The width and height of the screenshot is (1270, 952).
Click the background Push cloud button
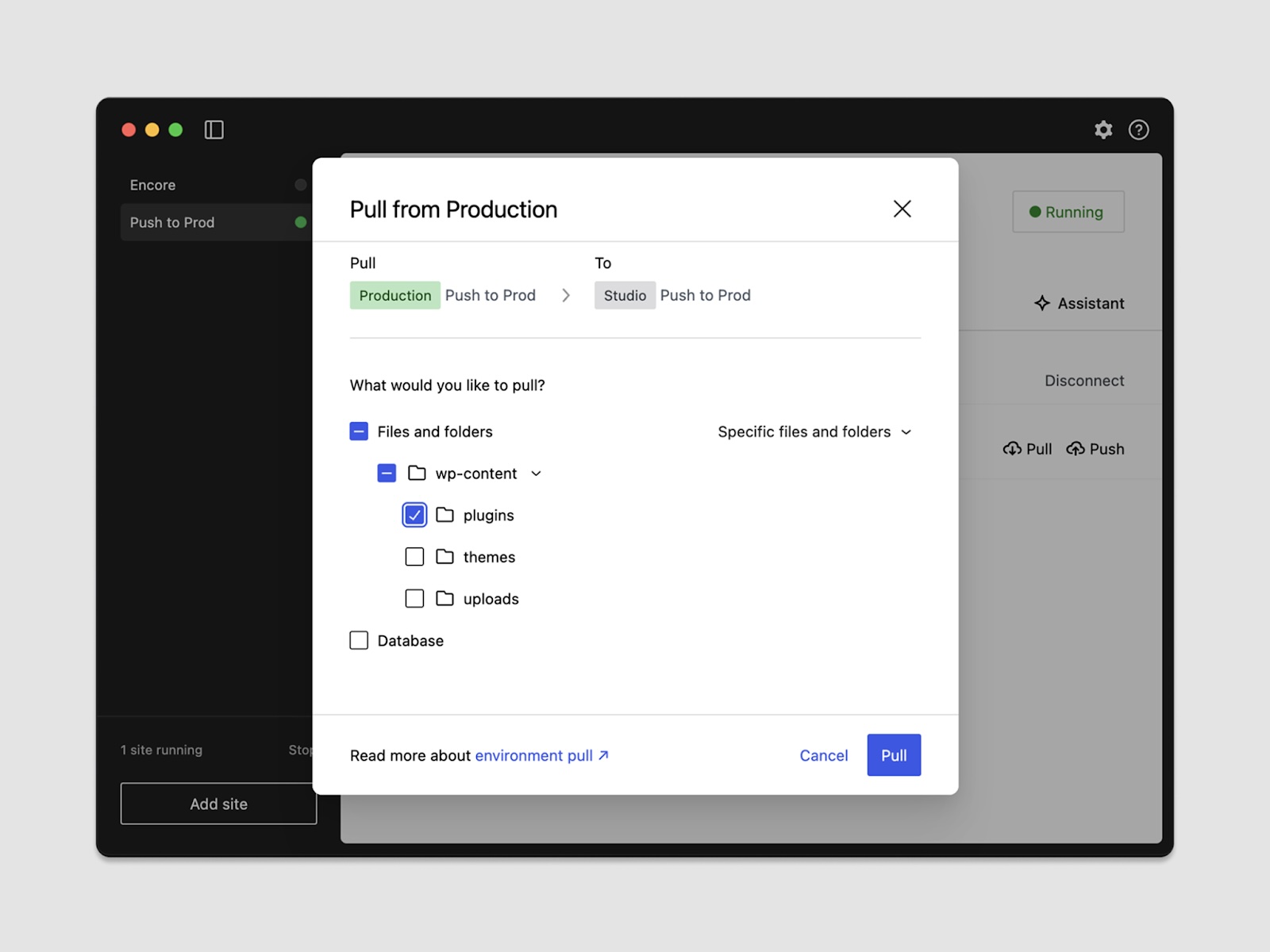[1095, 449]
